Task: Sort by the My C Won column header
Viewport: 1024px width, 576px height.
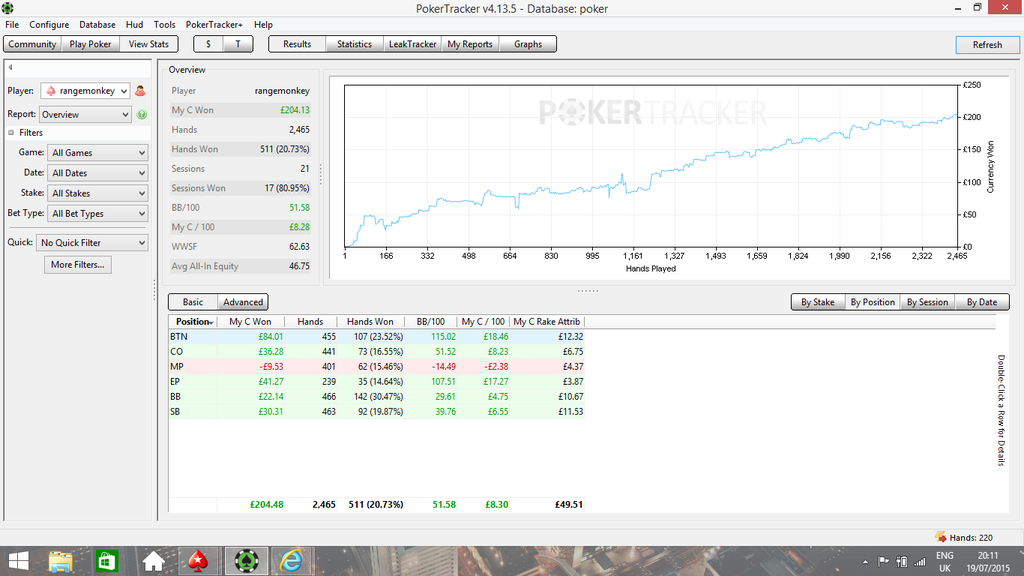Action: click(x=250, y=322)
